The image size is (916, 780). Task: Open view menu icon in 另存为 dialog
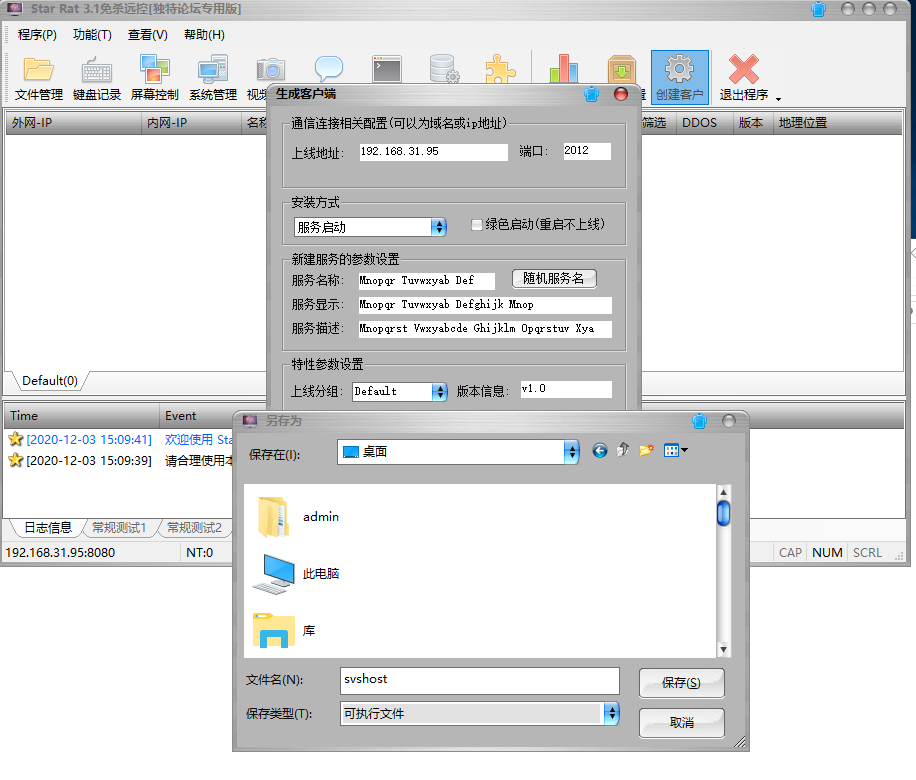pos(675,450)
